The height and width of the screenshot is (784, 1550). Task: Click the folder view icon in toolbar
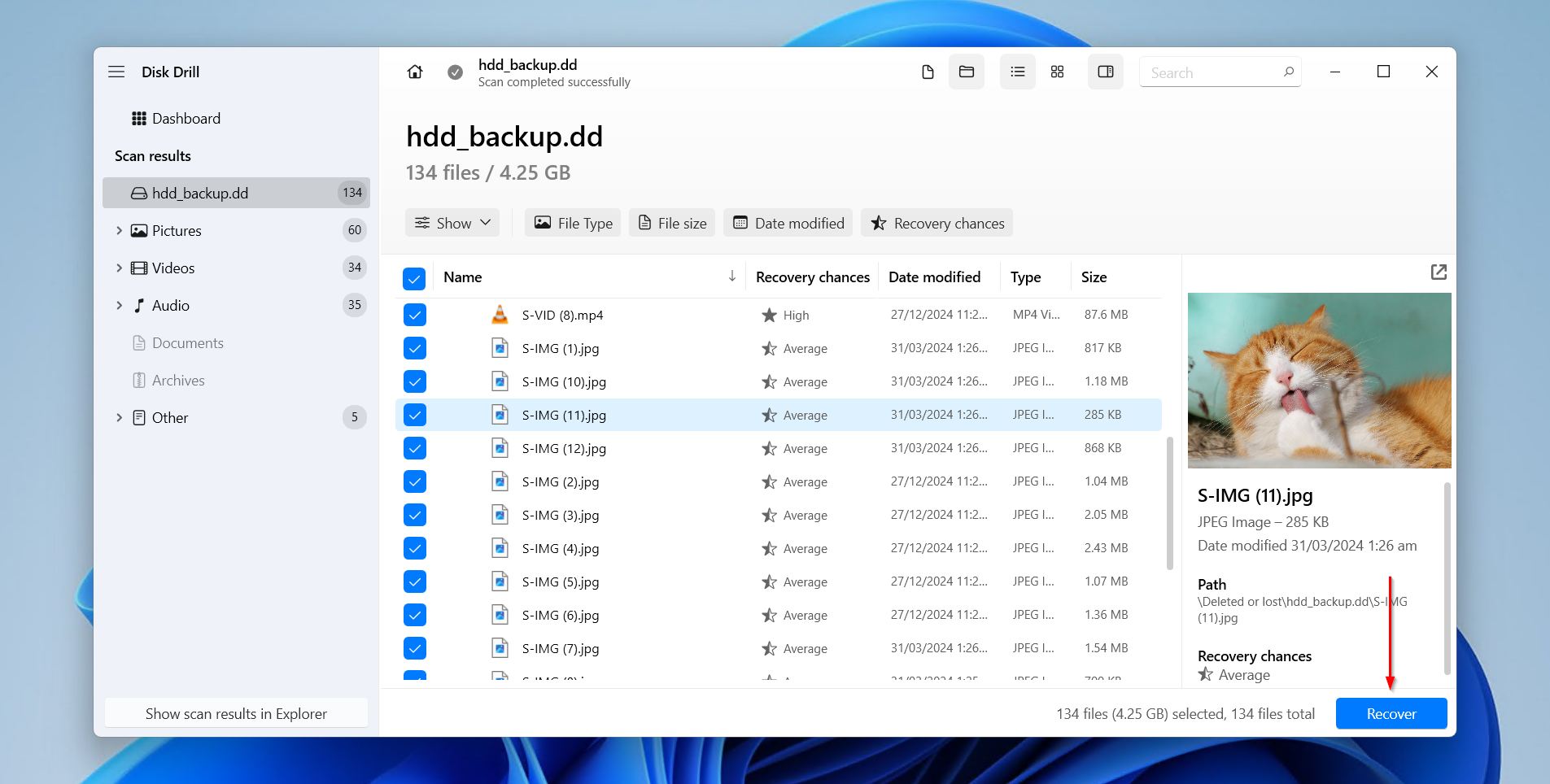point(967,72)
